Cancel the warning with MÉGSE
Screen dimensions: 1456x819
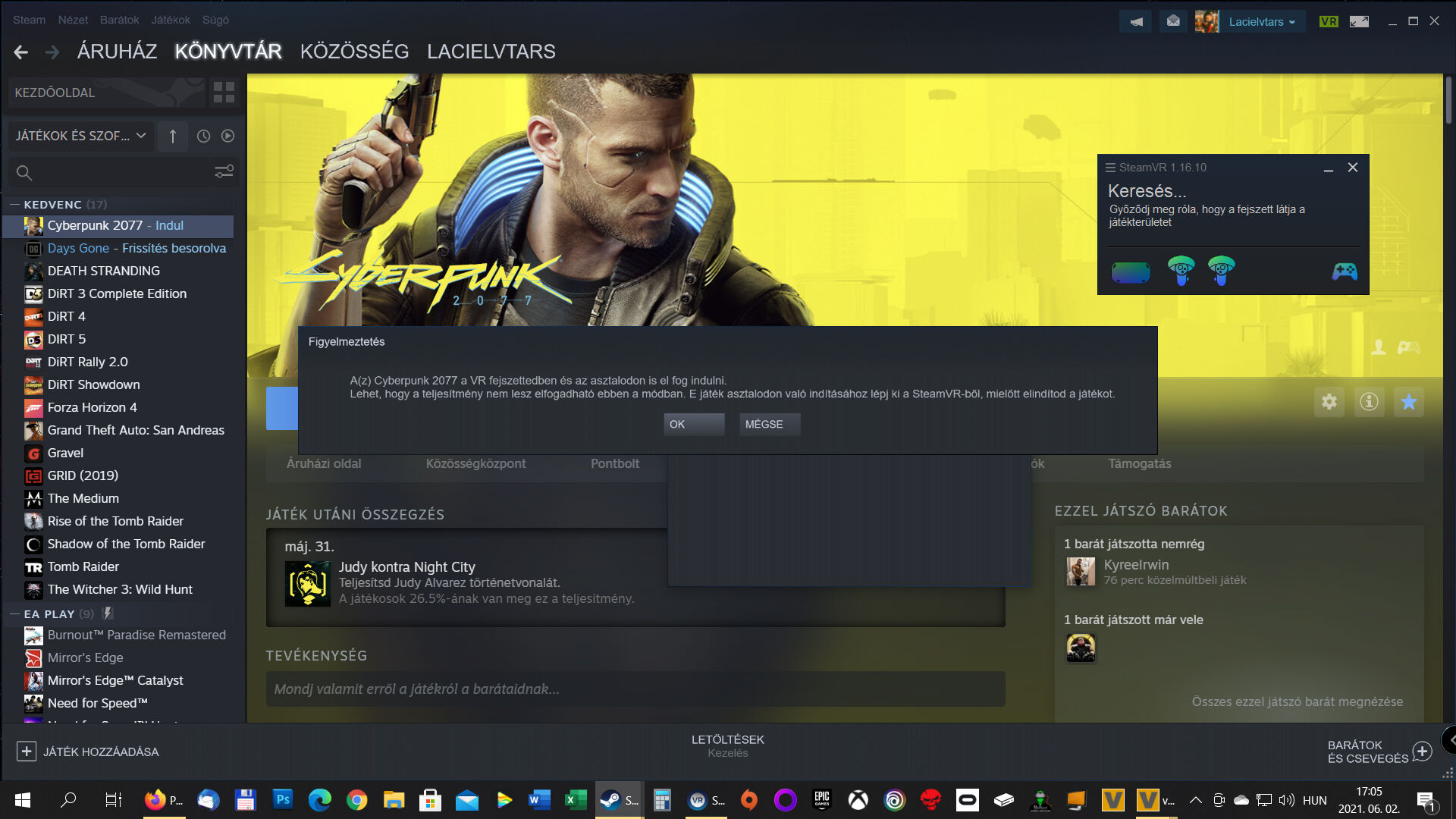770,425
